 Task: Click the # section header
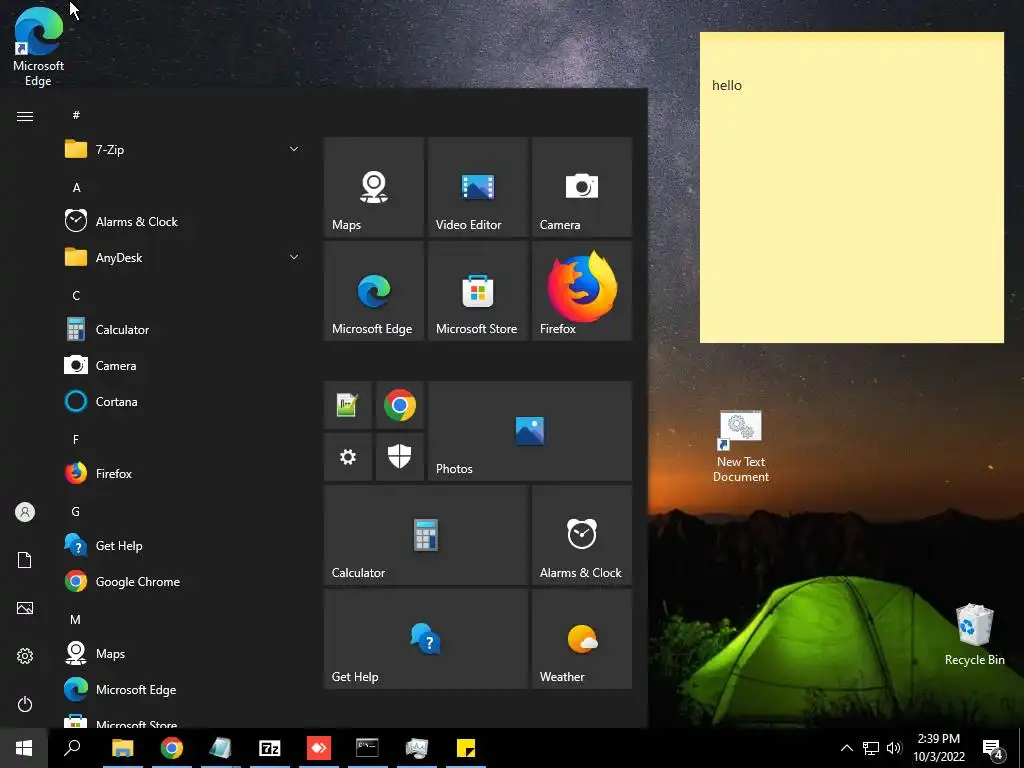pyautogui.click(x=76, y=115)
